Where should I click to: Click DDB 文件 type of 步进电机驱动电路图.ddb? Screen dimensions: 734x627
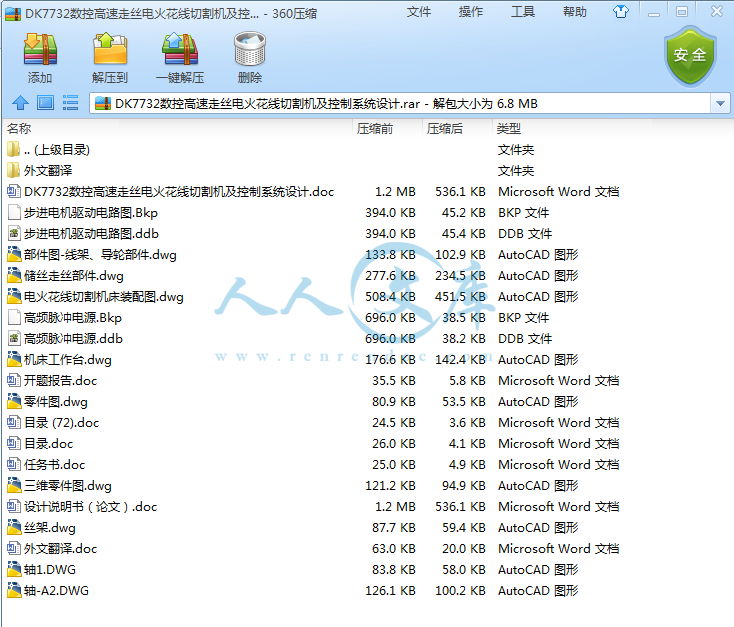click(525, 233)
